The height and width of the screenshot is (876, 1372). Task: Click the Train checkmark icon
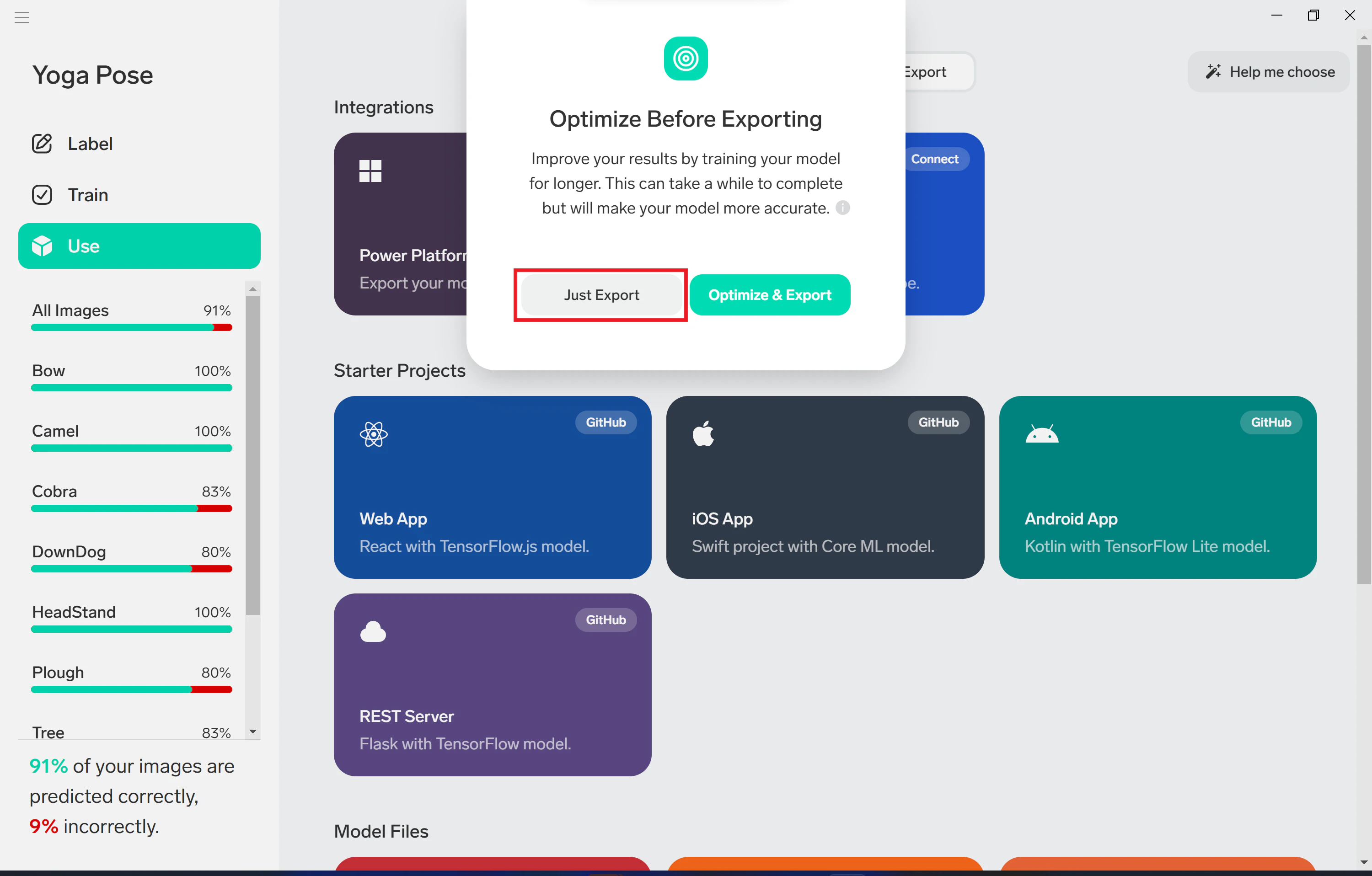tap(42, 195)
